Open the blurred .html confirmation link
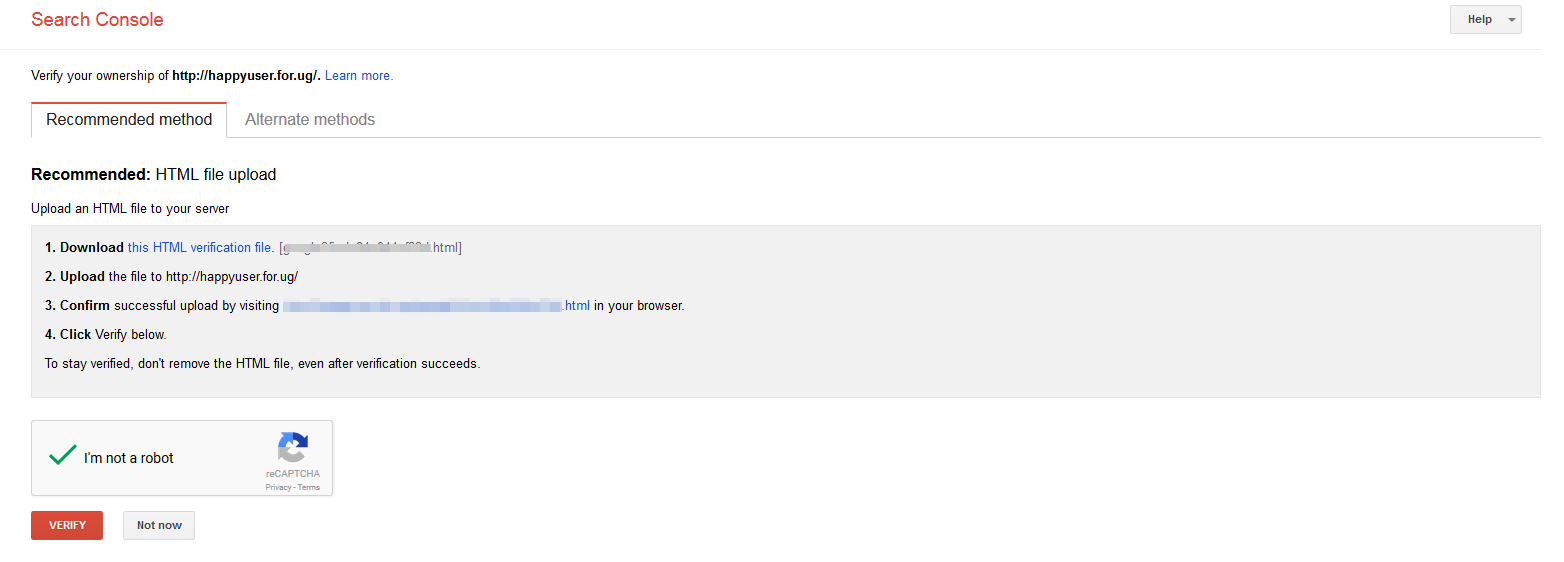Screen dimensions: 1564x562 click(437, 306)
